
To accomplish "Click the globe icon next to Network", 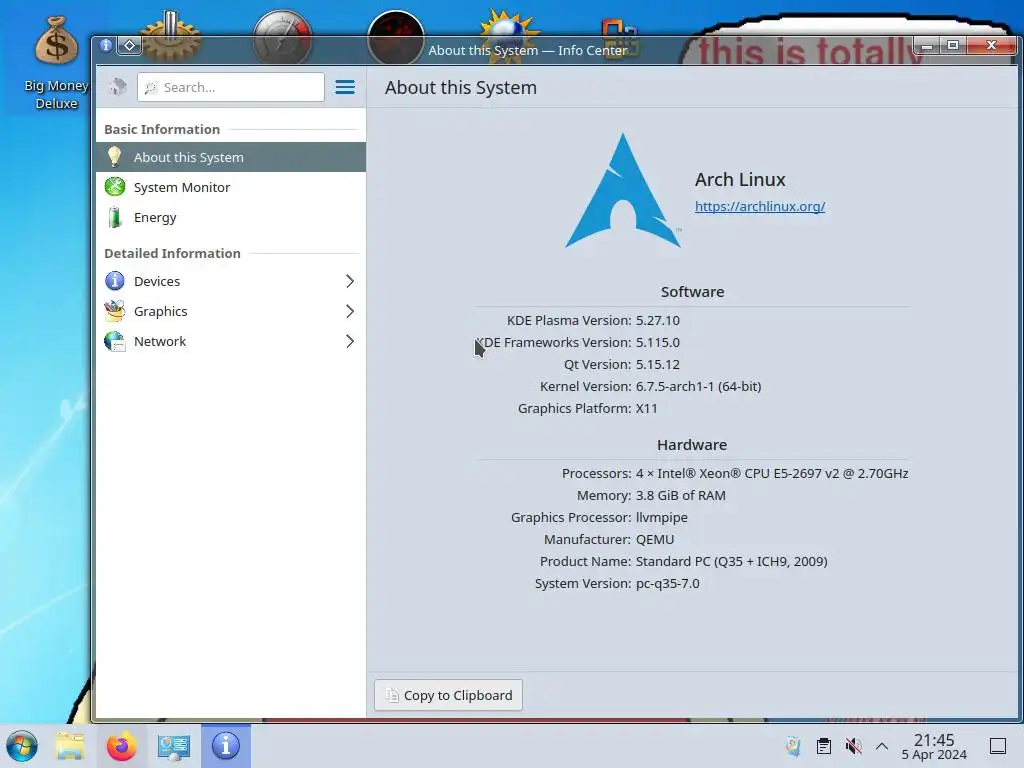I will (115, 342).
